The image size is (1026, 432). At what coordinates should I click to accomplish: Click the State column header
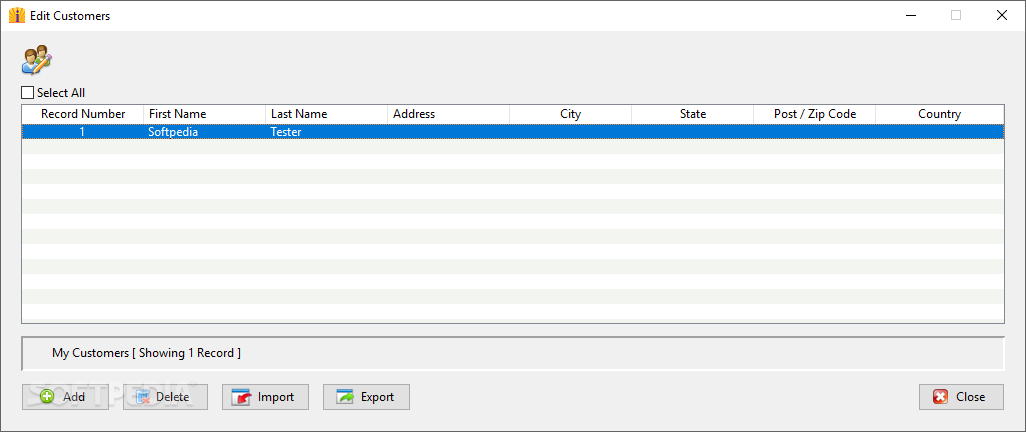[x=693, y=114]
